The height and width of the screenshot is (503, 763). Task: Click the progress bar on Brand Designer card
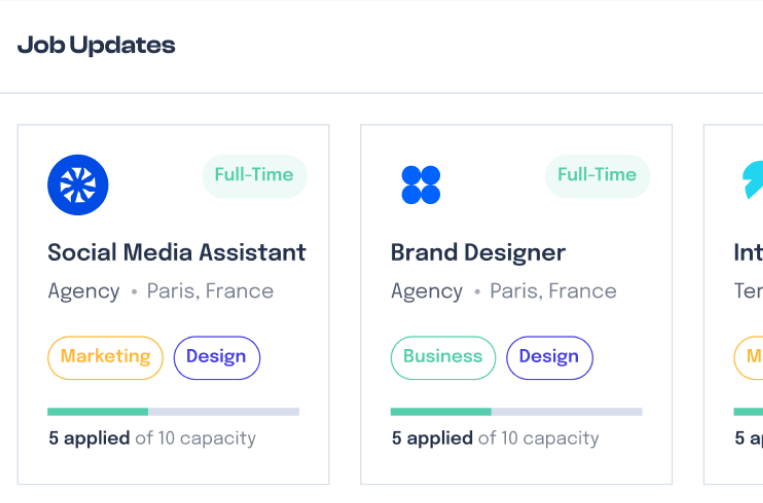[x=516, y=412]
